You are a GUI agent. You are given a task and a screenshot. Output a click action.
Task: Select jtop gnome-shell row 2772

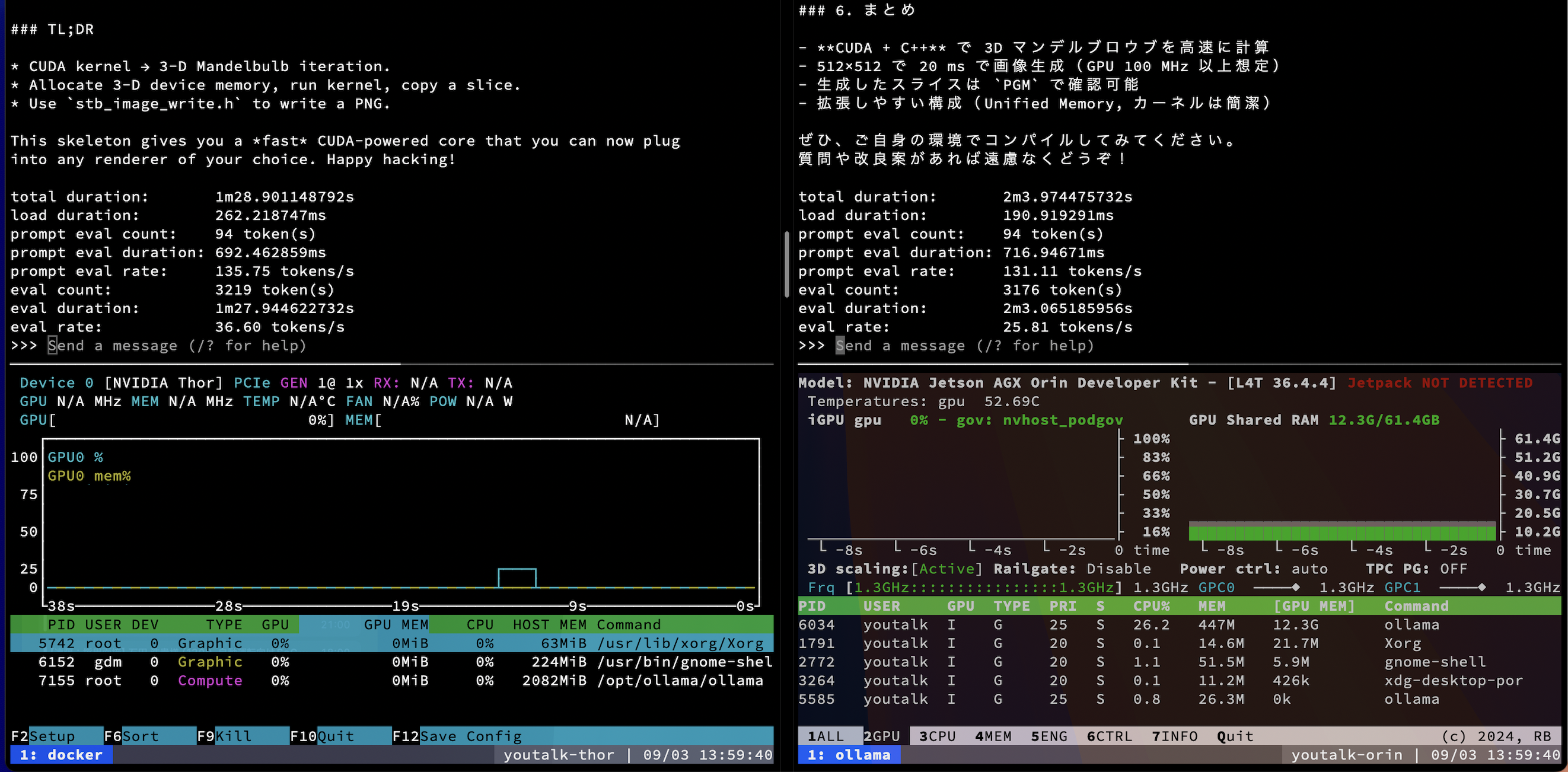(1180, 662)
